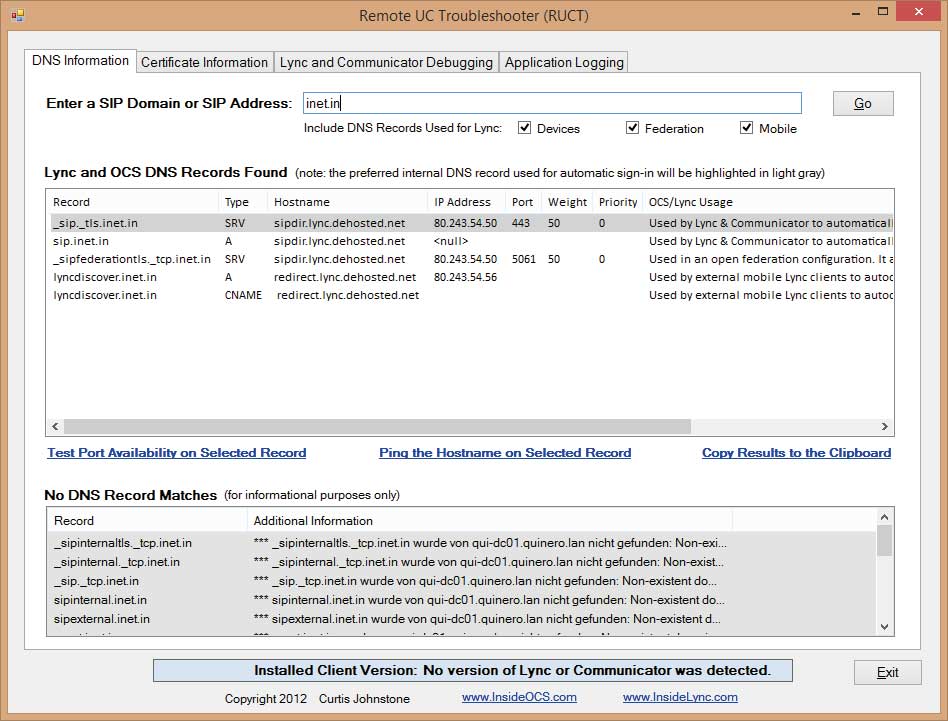948x721 pixels.
Task: Click Record header in No DNS Matches list
Action: [147, 520]
